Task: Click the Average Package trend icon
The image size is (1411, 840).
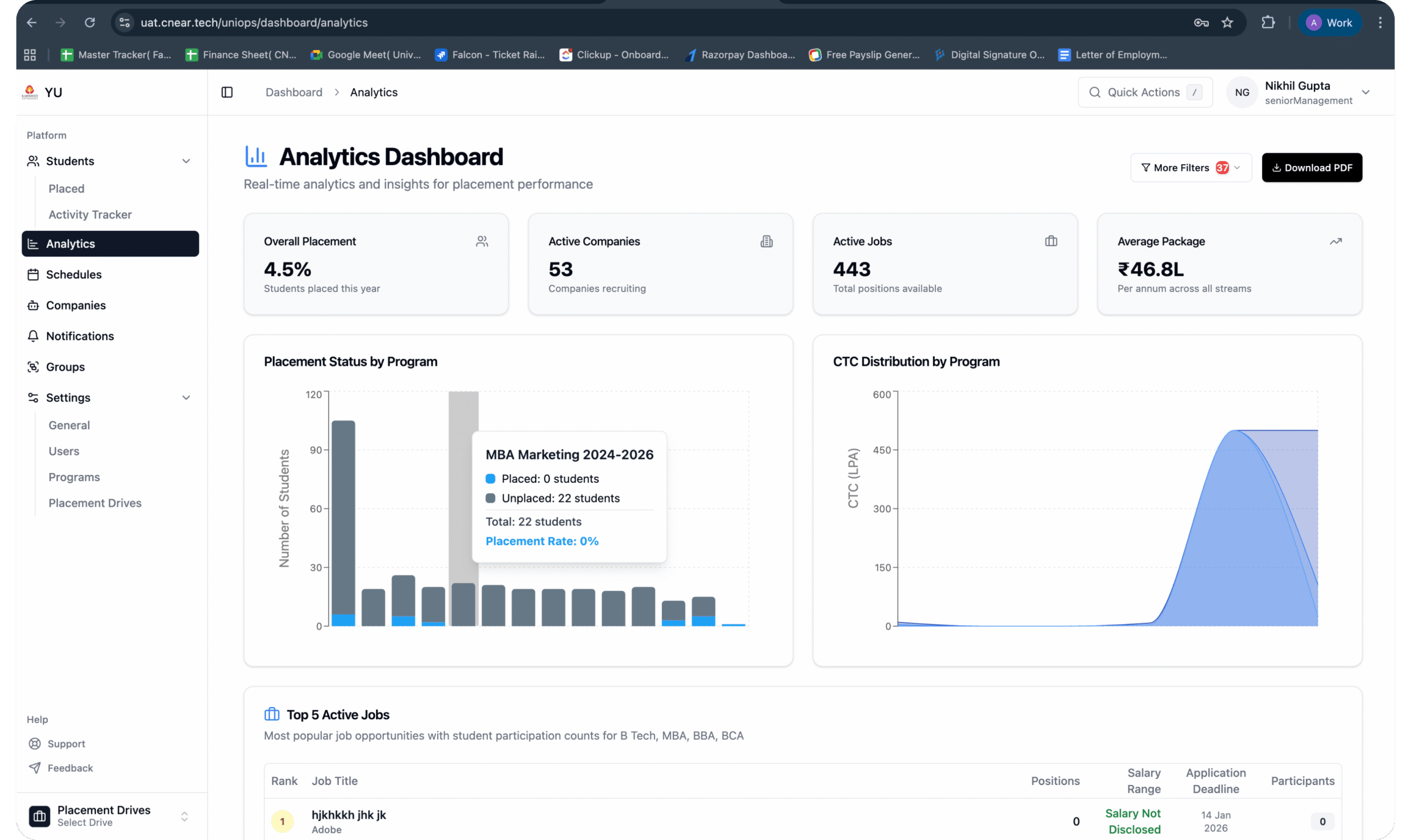Action: [1335, 241]
